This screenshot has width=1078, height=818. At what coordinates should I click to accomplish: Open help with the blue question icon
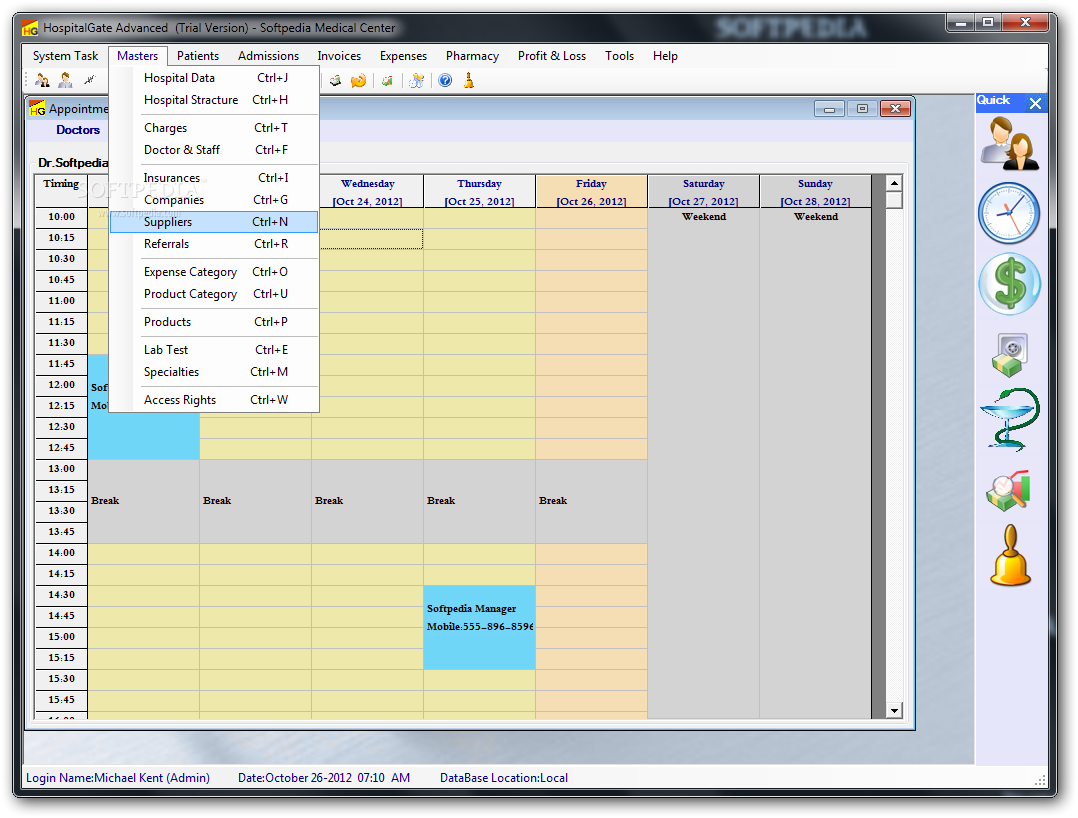446,80
